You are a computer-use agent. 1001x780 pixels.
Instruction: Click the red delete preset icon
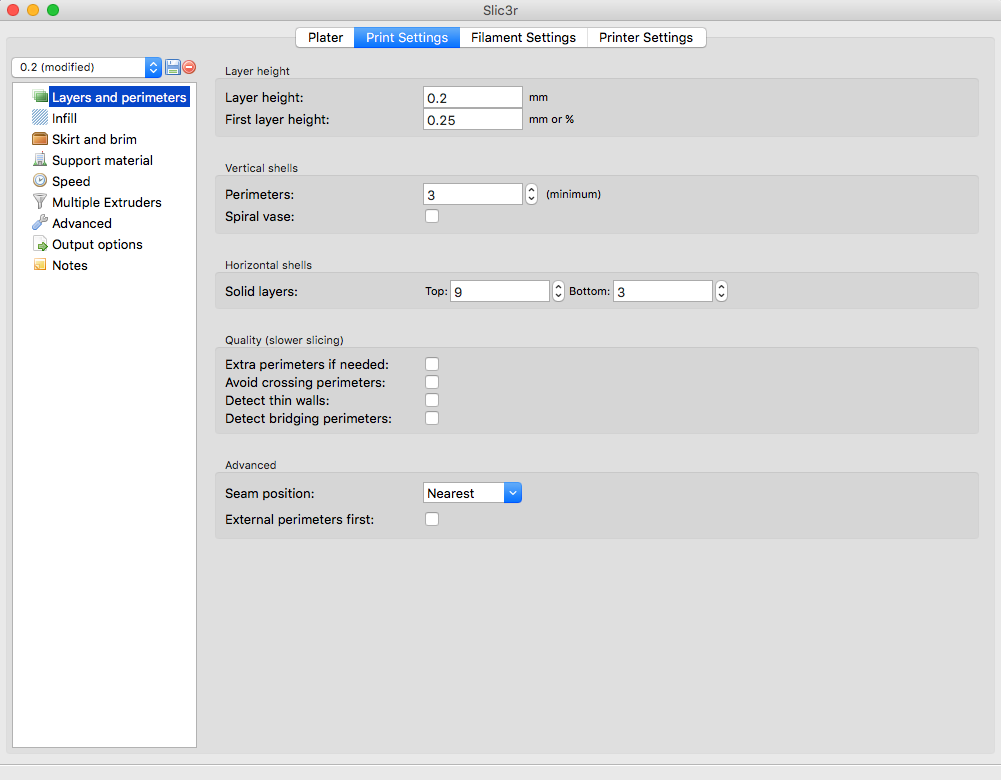[x=189, y=67]
